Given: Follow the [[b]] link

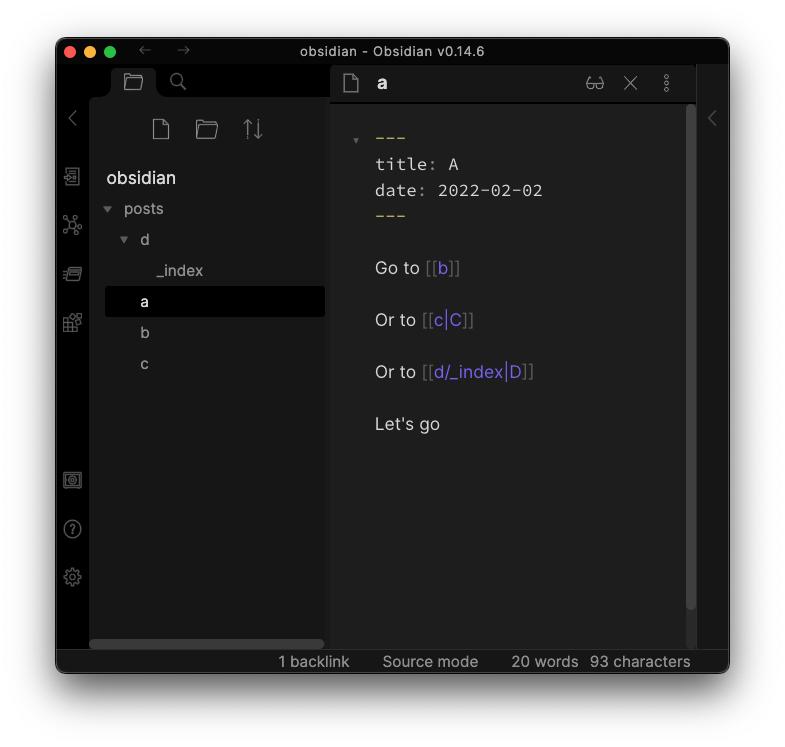Looking at the screenshot, I should point(443,268).
